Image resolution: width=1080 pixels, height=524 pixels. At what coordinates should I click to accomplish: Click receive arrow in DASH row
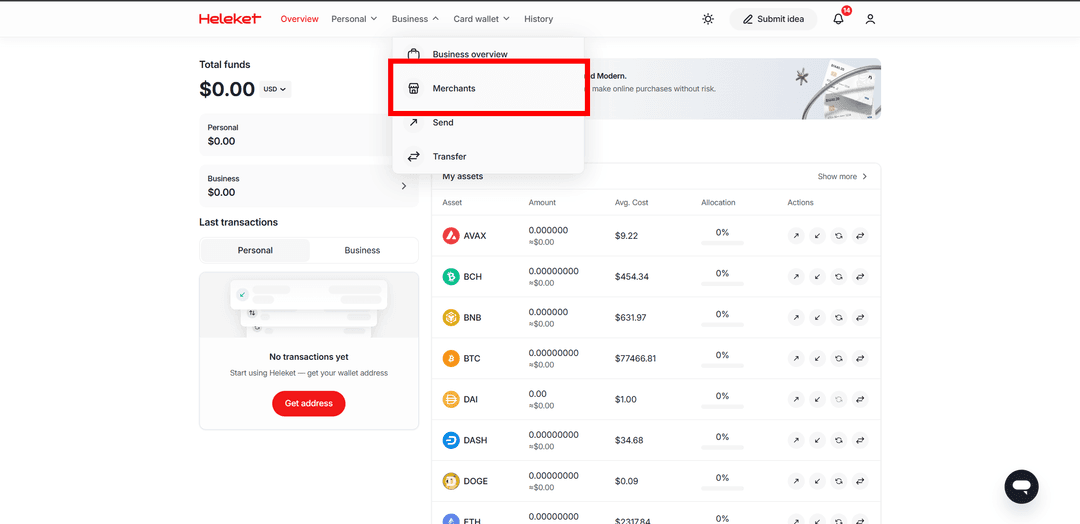coord(817,440)
